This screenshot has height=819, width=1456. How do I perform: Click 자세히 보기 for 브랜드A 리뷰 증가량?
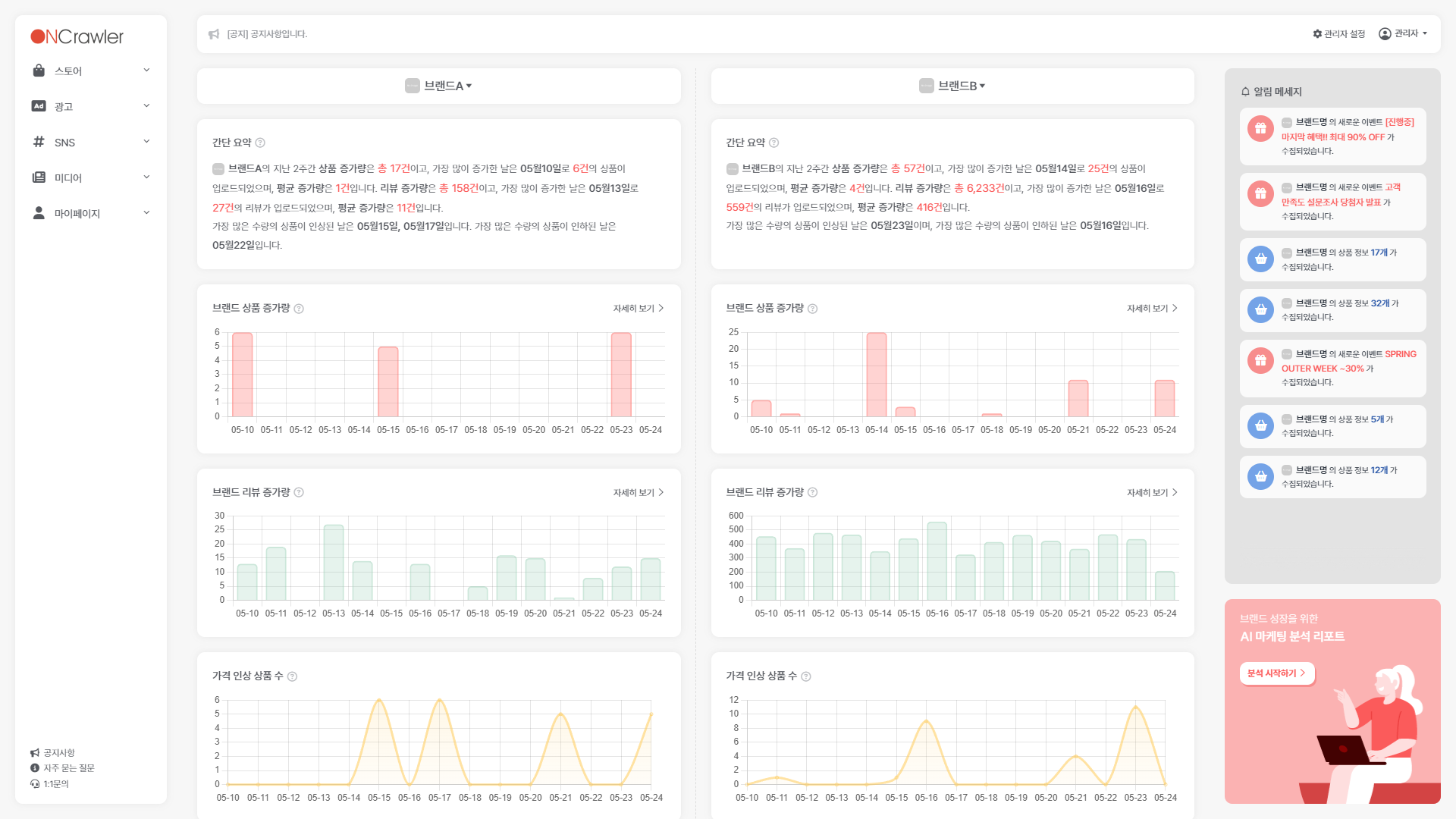[639, 493]
